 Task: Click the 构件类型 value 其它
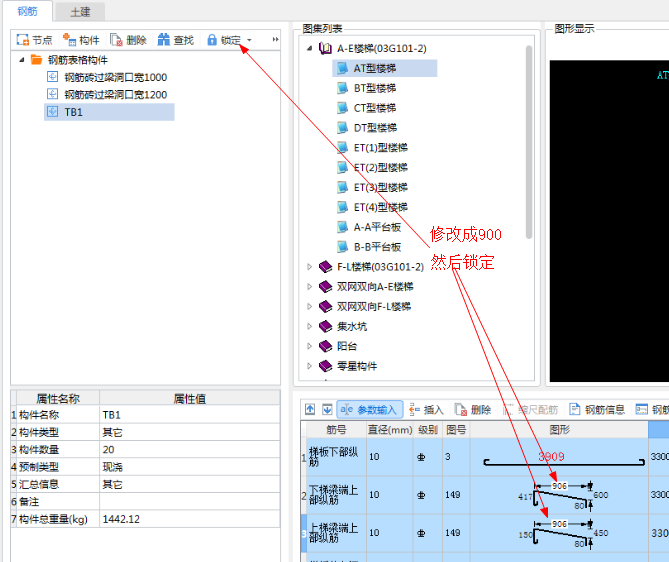pos(190,432)
